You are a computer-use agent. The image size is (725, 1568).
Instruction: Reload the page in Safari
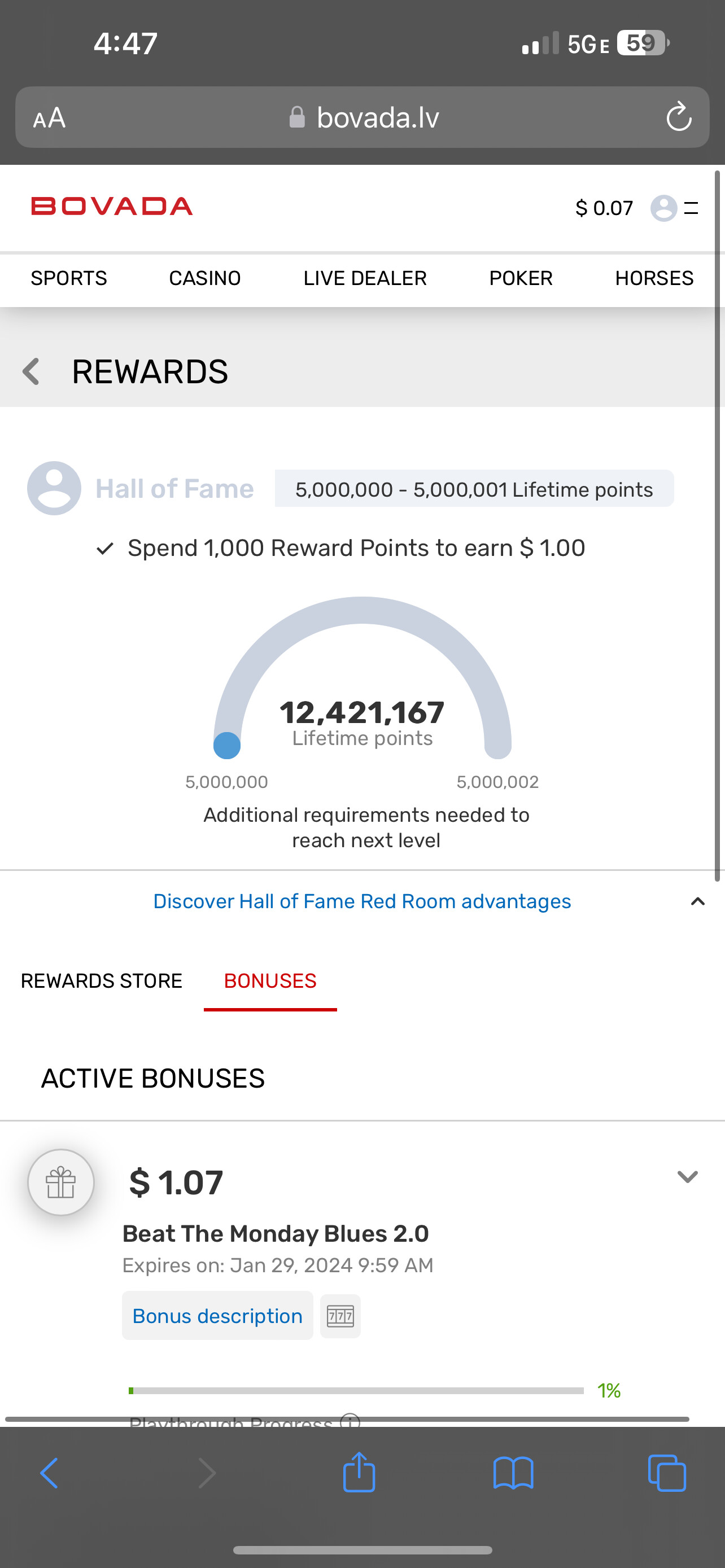[679, 117]
